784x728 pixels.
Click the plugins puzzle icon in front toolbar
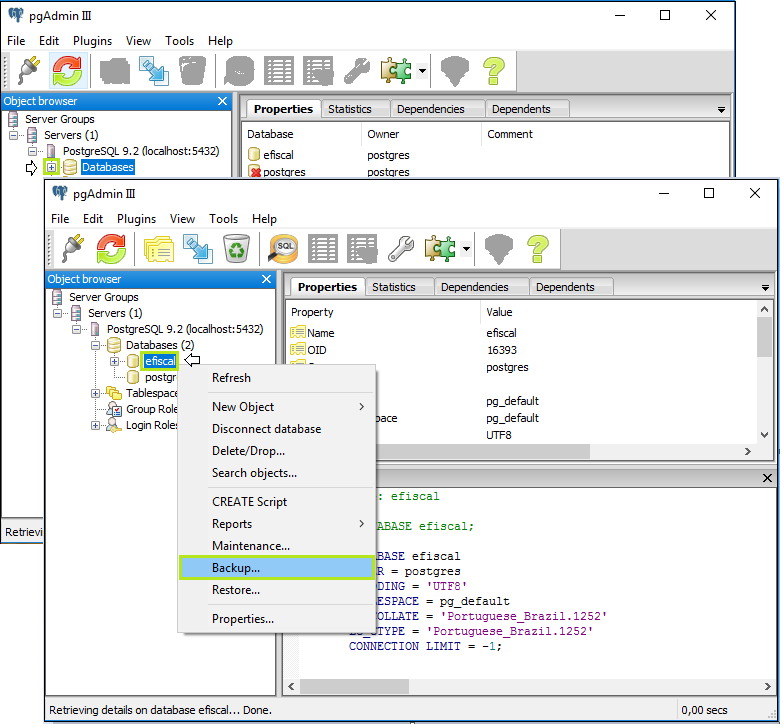(440, 248)
